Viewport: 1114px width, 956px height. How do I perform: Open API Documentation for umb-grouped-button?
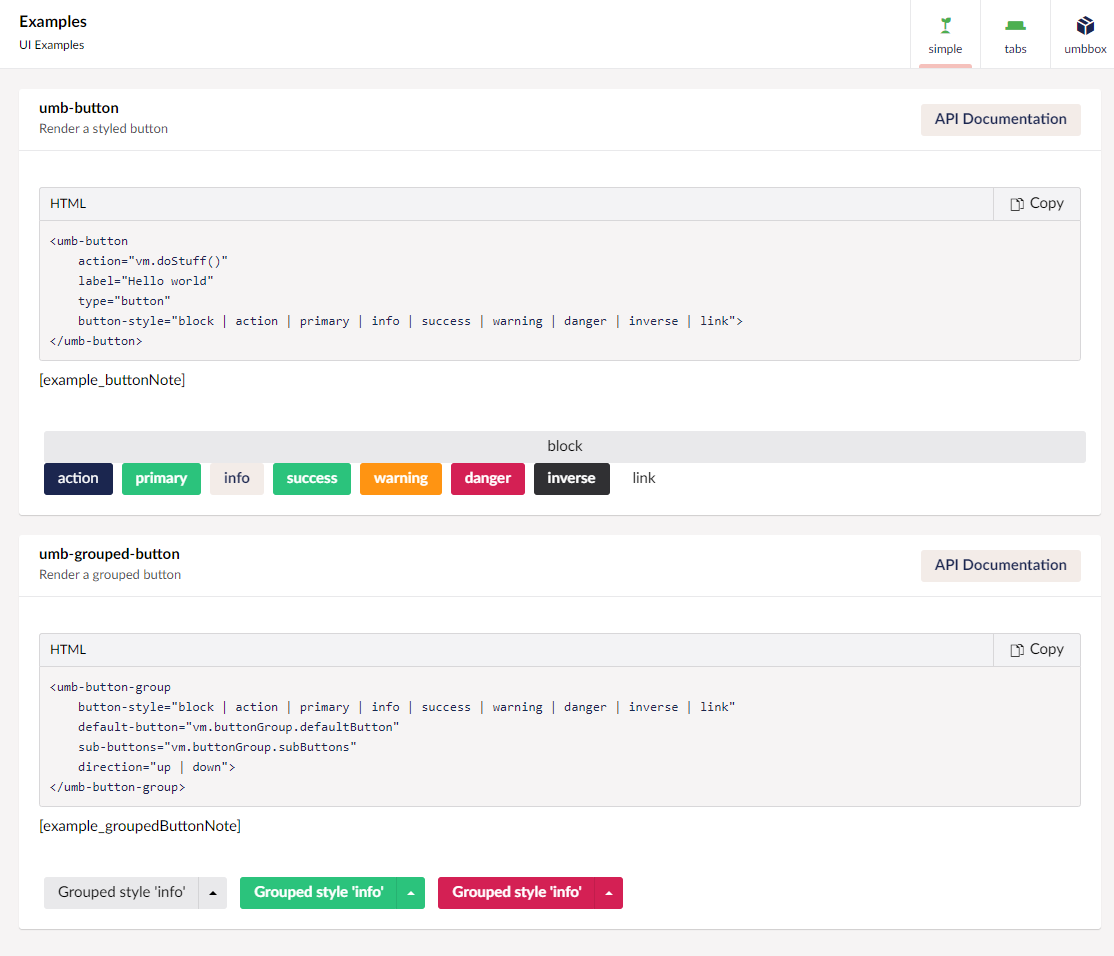(x=1000, y=565)
